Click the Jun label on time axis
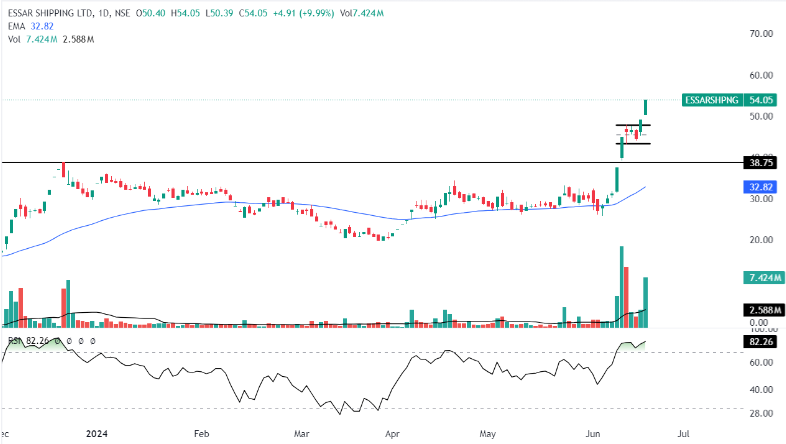The height and width of the screenshot is (444, 786). tap(591, 435)
